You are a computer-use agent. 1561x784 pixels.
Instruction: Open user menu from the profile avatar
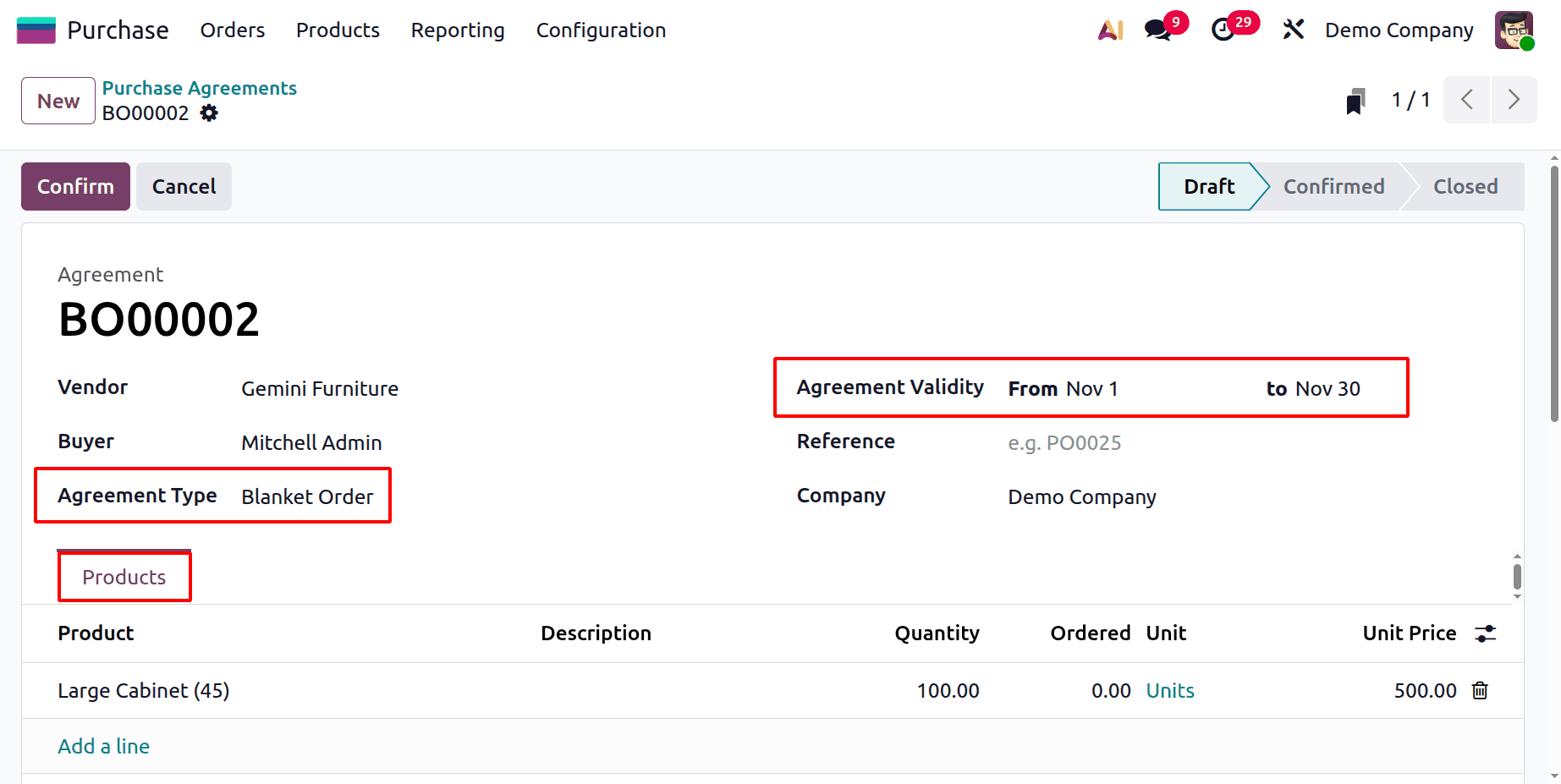click(x=1514, y=30)
